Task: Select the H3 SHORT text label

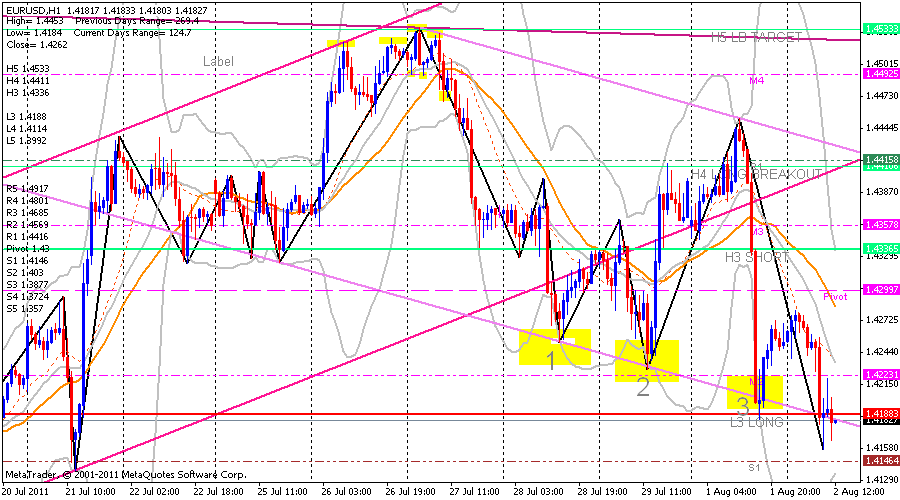Action: (757, 257)
